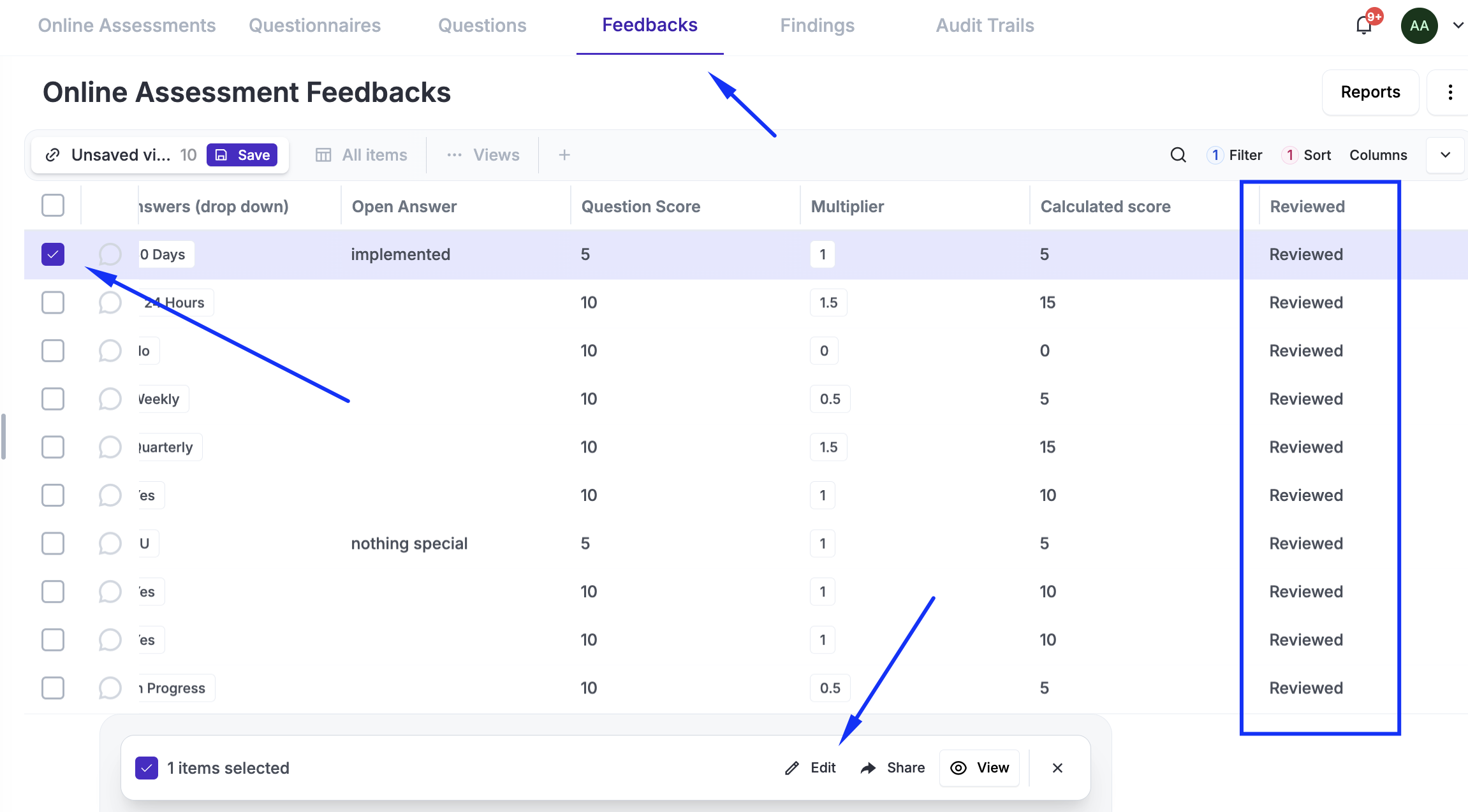Check the Quarterly row checkbox
The width and height of the screenshot is (1468, 812).
pyautogui.click(x=53, y=447)
